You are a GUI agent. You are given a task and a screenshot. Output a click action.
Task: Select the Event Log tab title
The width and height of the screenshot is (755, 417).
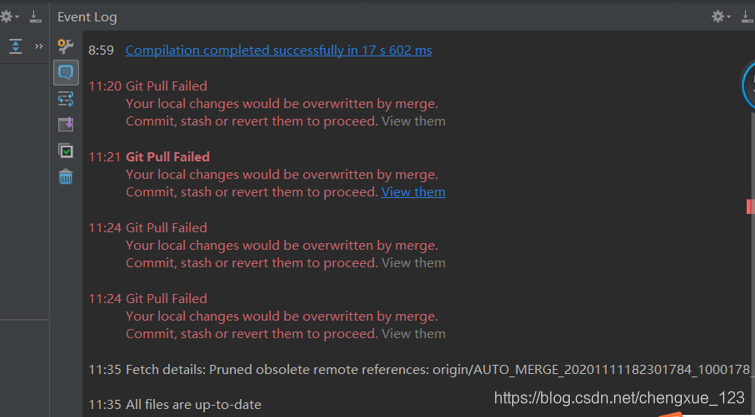[87, 17]
